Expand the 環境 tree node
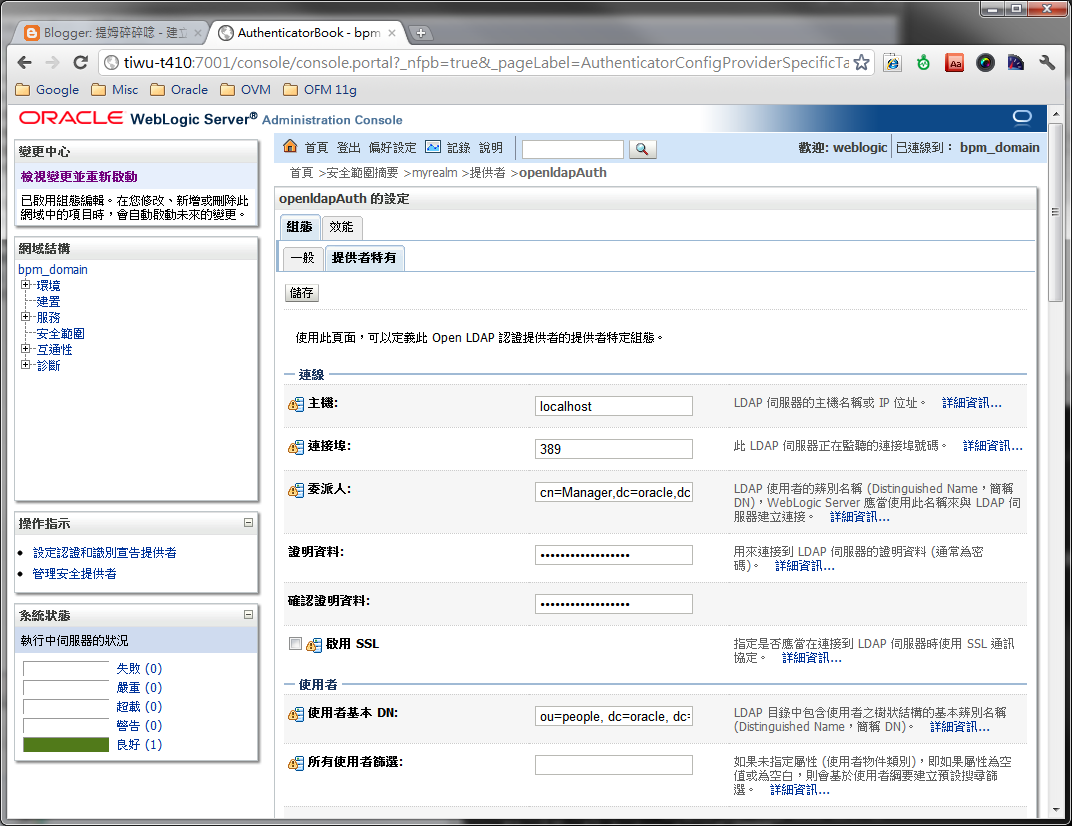The image size is (1072, 826). (x=25, y=284)
